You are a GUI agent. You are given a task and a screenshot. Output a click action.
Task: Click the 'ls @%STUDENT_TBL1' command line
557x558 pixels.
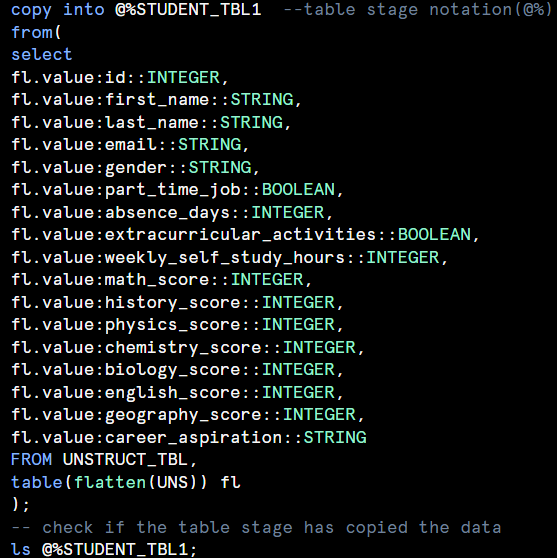pyautogui.click(x=104, y=549)
